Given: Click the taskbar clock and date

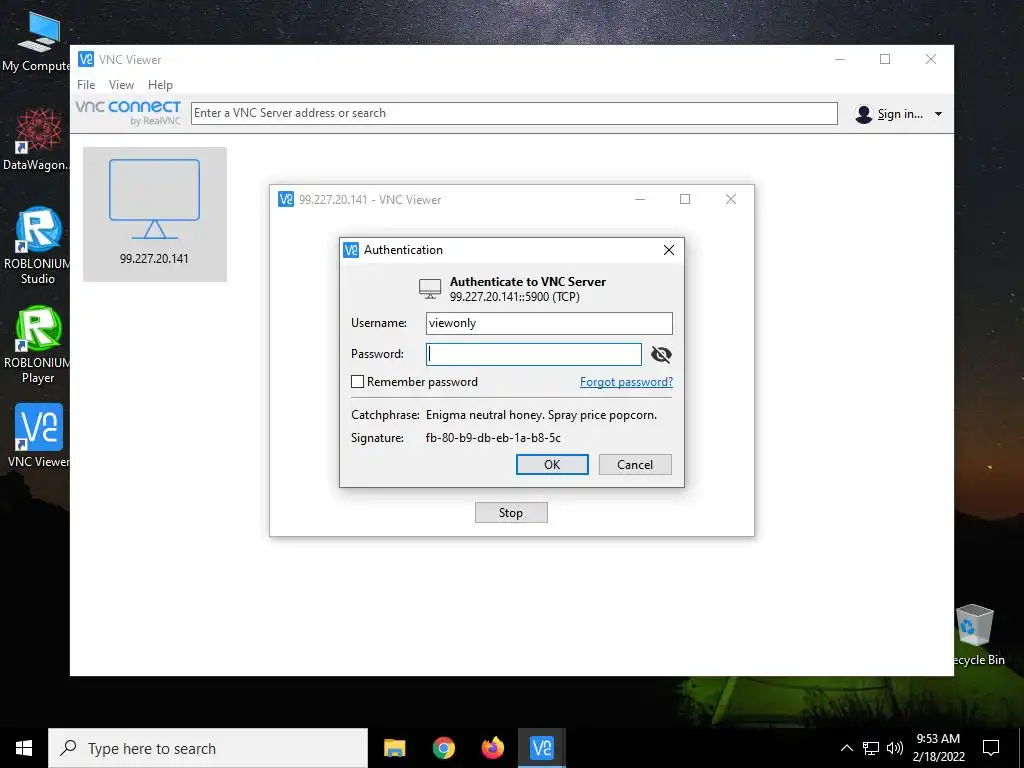Looking at the screenshot, I should click(938, 748).
